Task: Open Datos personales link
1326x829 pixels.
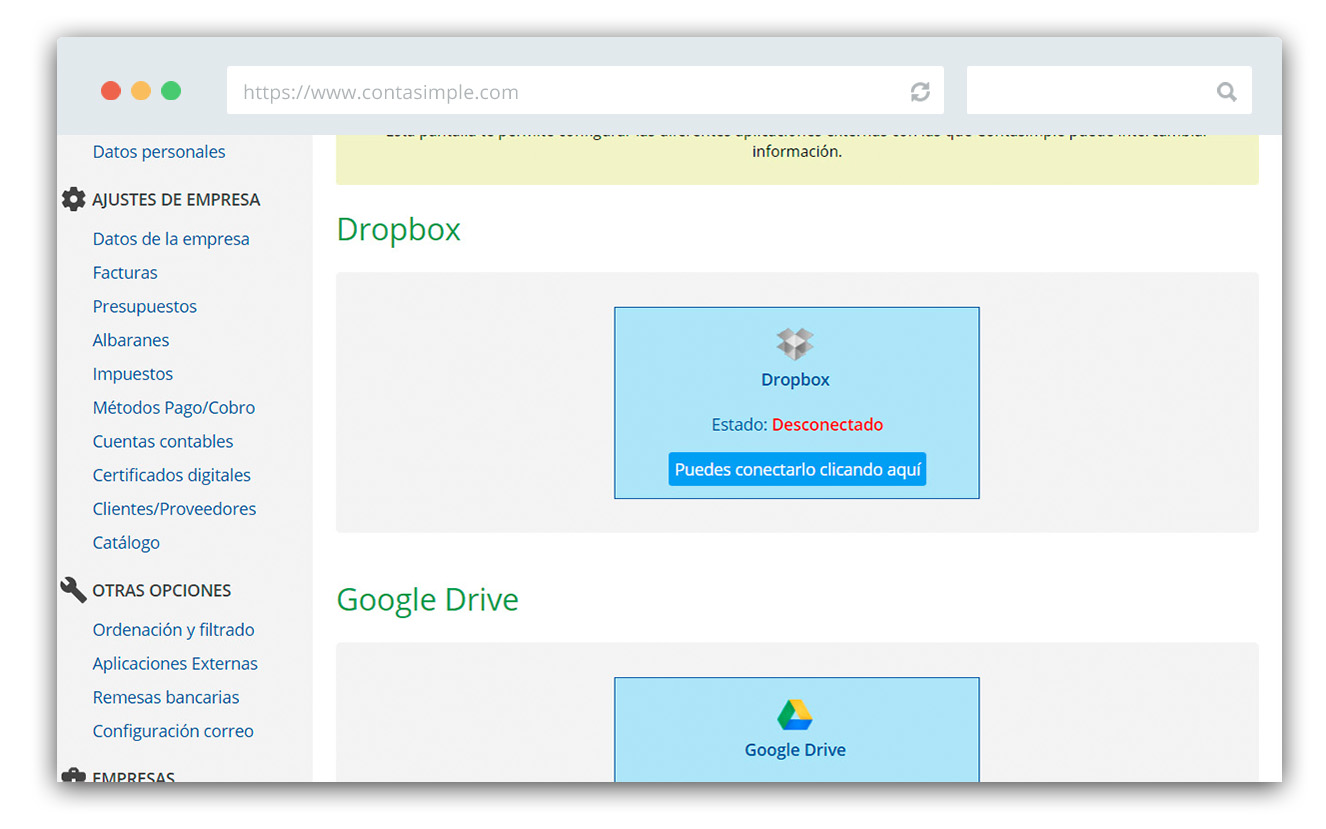Action: point(159,152)
